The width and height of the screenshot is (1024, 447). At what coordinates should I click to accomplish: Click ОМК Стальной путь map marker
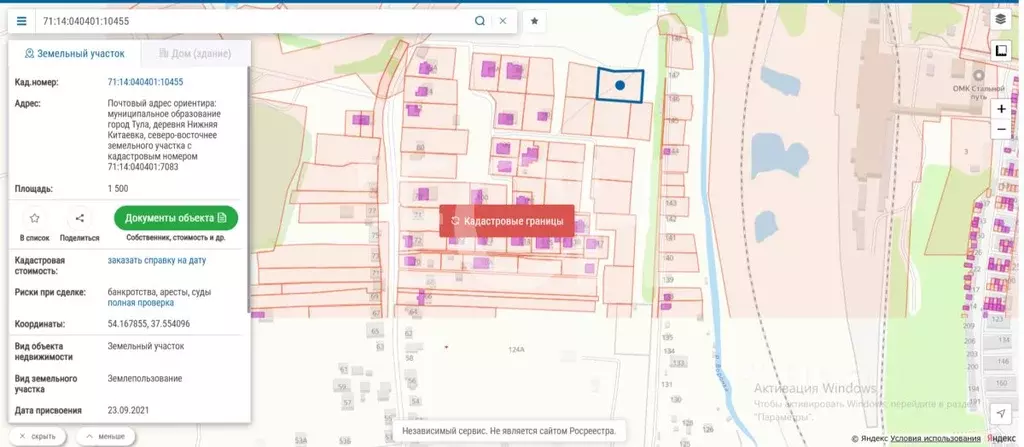(978, 76)
